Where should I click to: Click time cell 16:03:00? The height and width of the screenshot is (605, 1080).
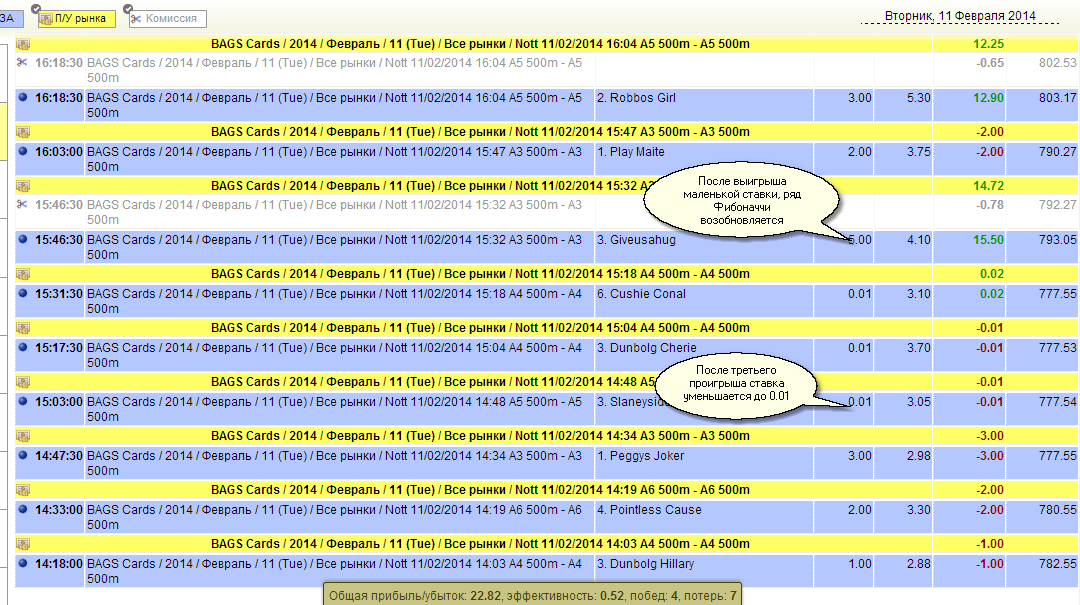[59, 152]
